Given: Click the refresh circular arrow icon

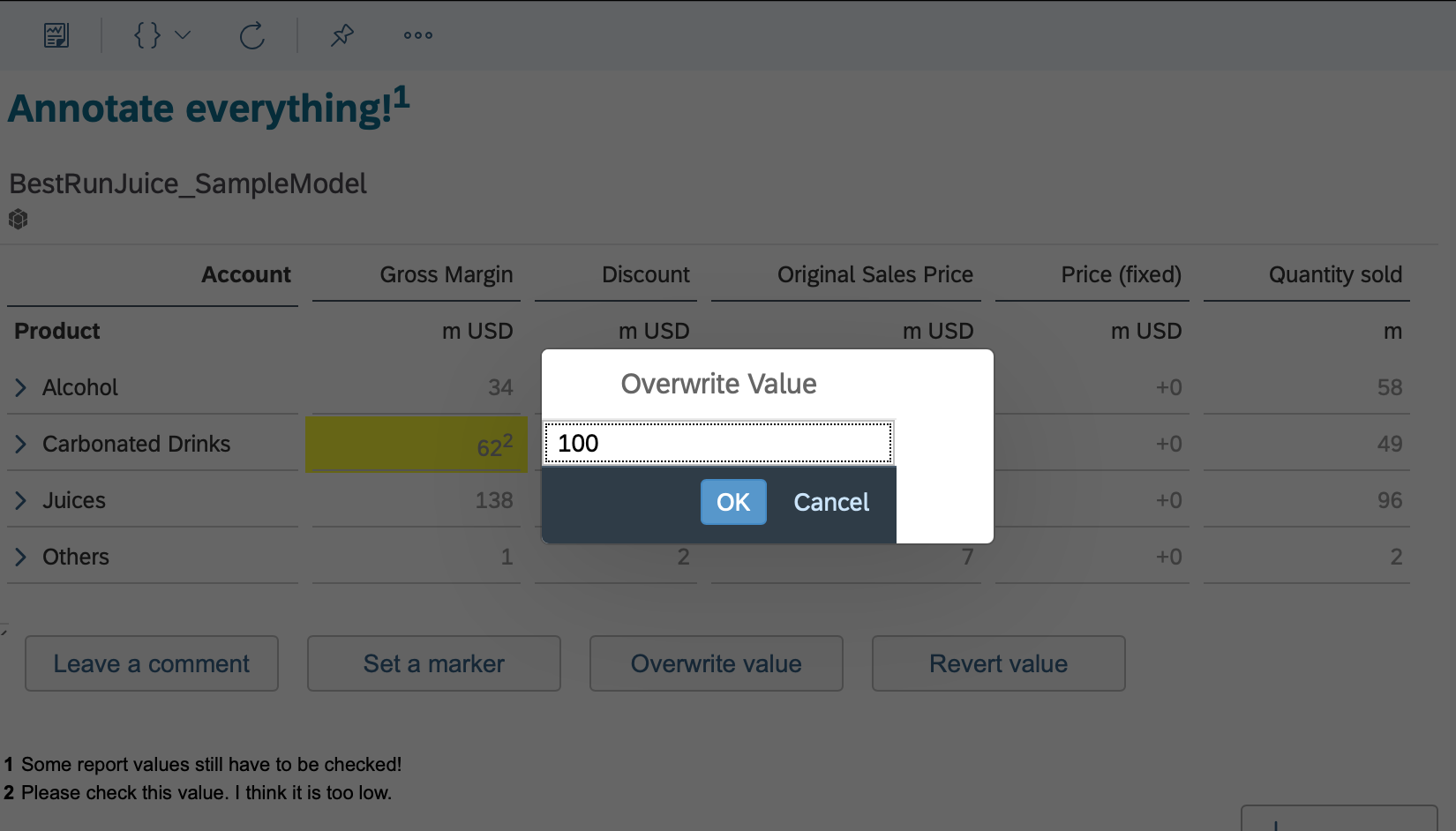Looking at the screenshot, I should click(252, 35).
